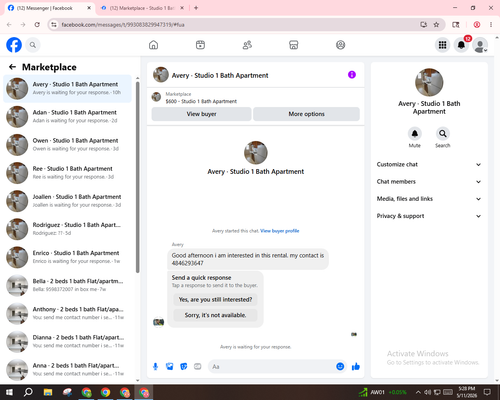500x400 pixels.
Task: Choose a sticker icon
Action: (184, 367)
